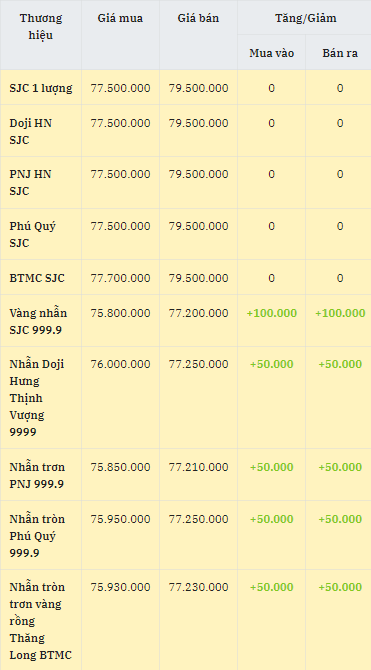Image resolution: width=371 pixels, height=670 pixels.
Task: Click the Bán ra sub-header
Action: pyautogui.click(x=340, y=53)
